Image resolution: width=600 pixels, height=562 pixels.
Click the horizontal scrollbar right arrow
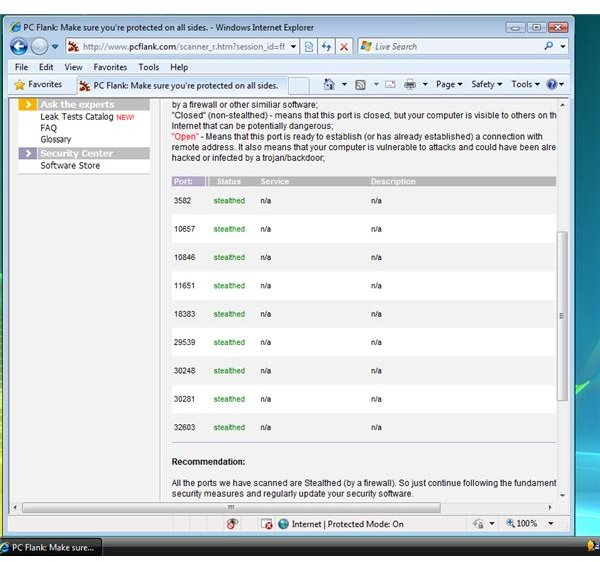pyautogui.click(x=550, y=508)
